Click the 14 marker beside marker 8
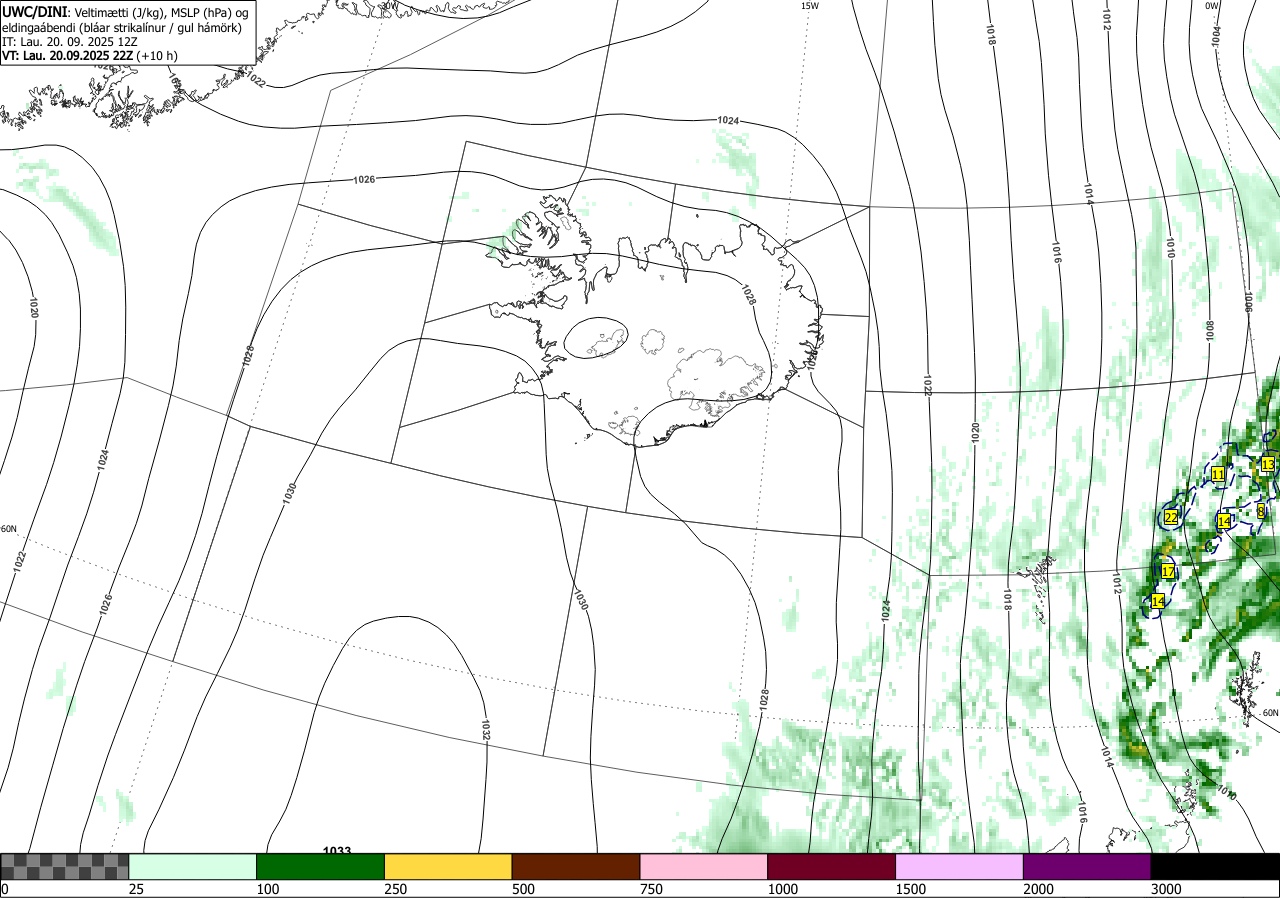This screenshot has height=898, width=1280. pyautogui.click(x=1224, y=521)
